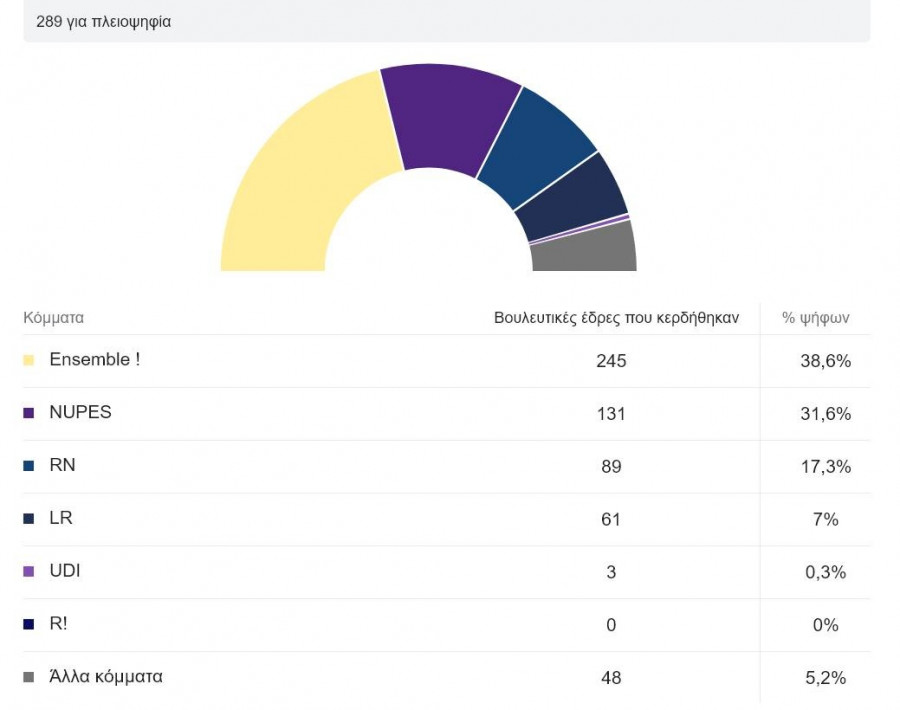
Task: Click the dark swatch beside LR
Action: pos(29,519)
